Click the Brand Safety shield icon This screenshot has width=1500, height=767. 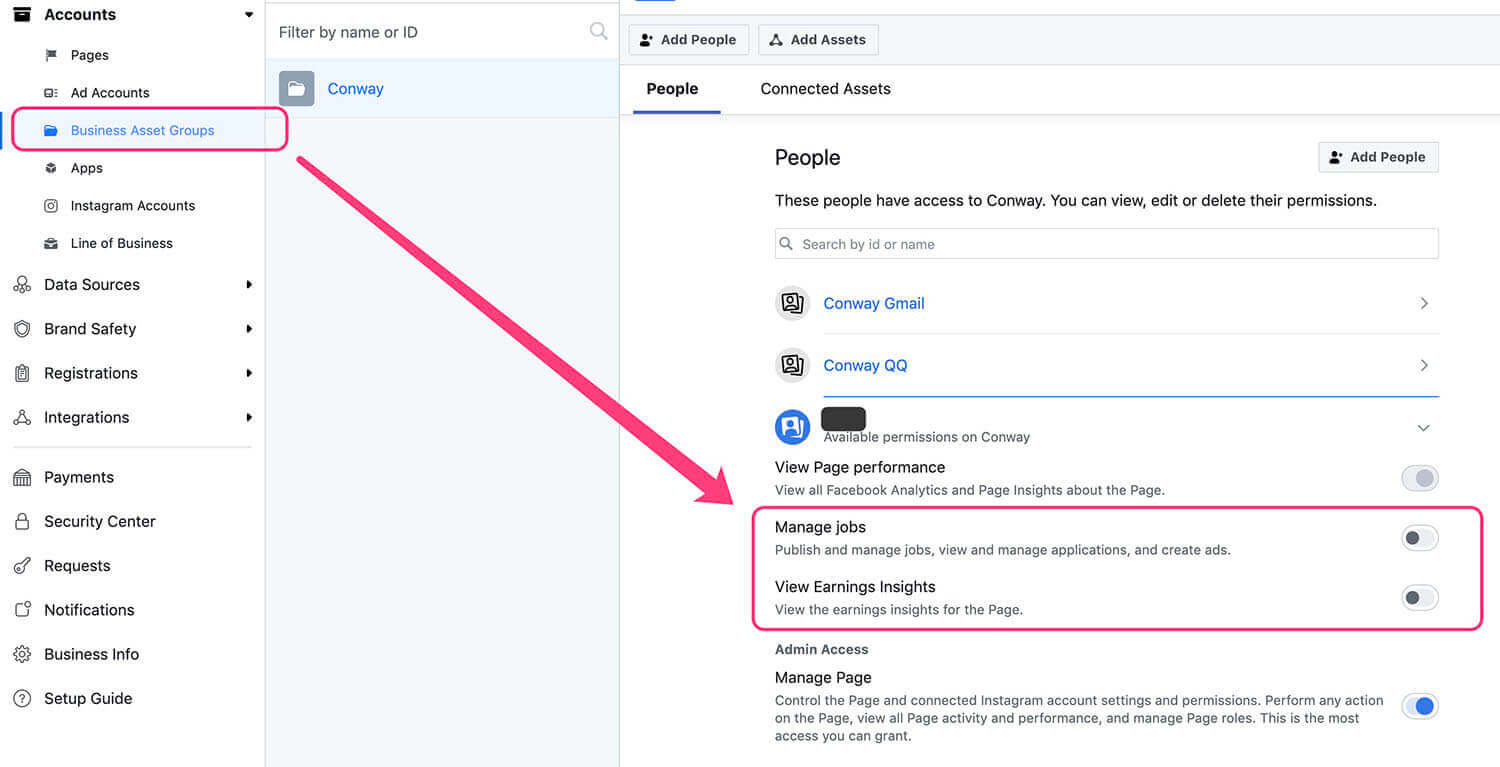(x=22, y=329)
